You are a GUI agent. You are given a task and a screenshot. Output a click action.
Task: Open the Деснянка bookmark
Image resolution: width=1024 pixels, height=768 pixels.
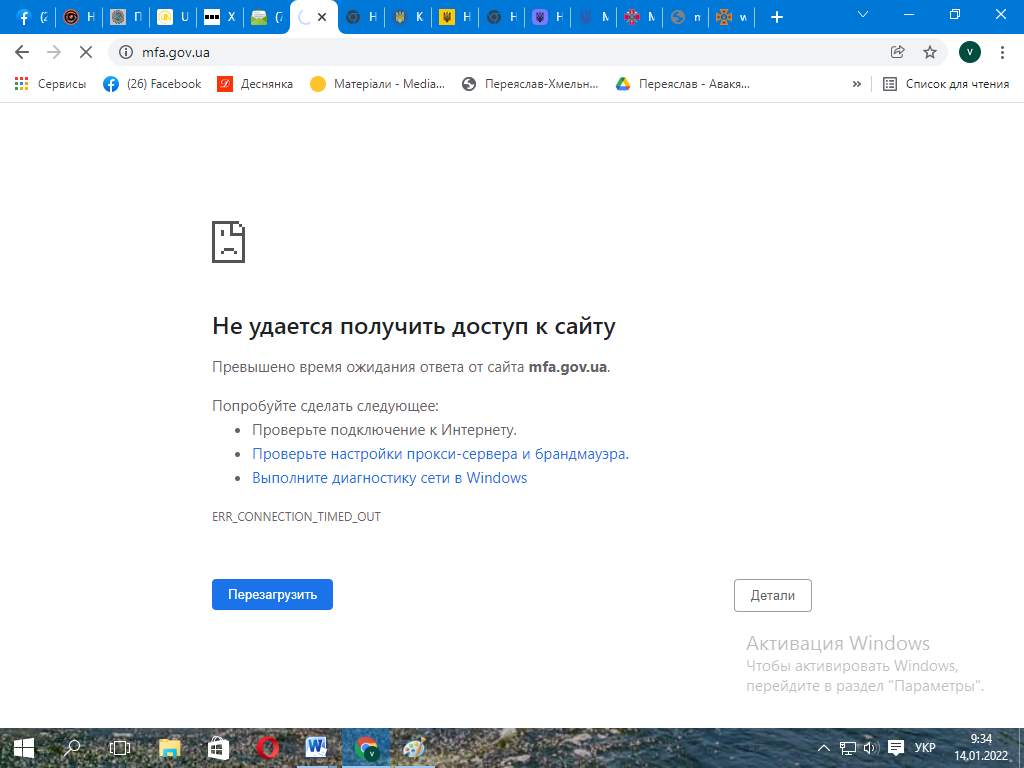256,84
